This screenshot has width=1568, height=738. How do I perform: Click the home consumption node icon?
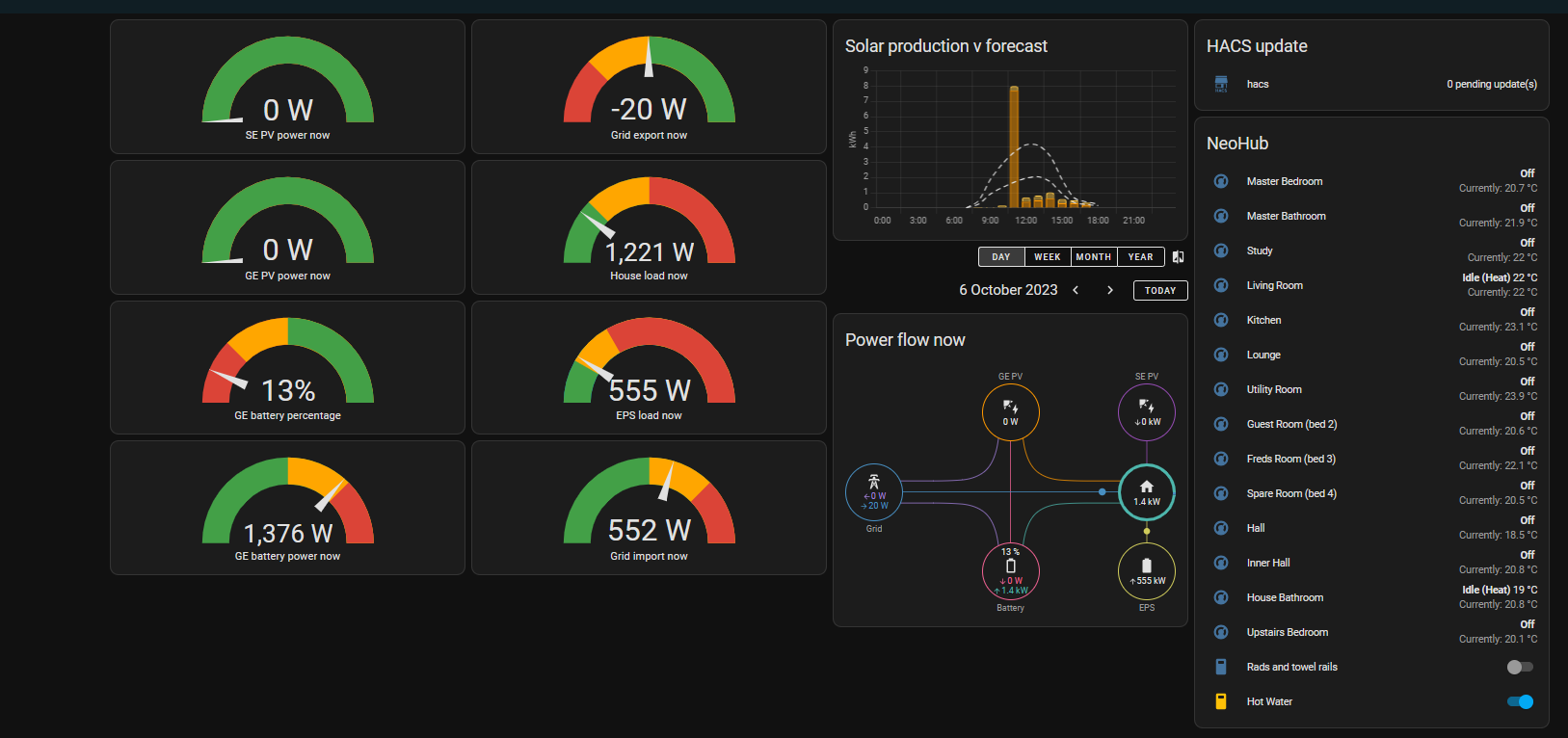coord(1147,492)
